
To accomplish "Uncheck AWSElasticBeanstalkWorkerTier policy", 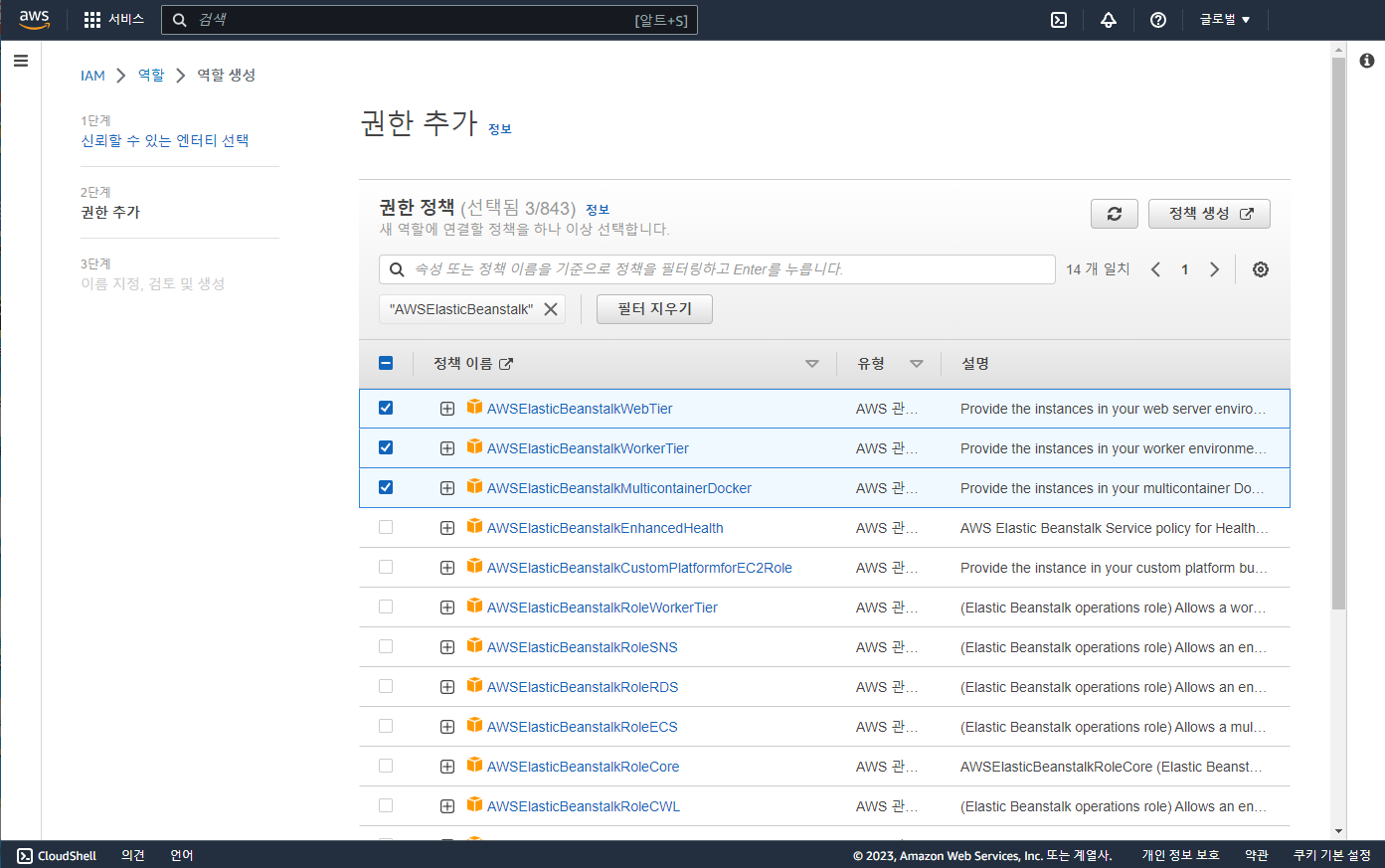I will tap(386, 447).
